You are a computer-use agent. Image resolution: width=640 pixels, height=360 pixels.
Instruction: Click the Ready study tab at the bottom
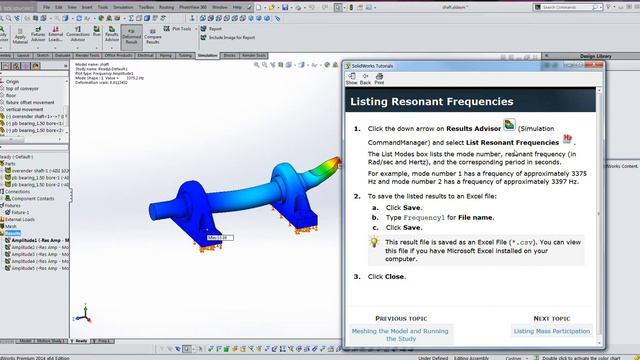[x=80, y=341]
